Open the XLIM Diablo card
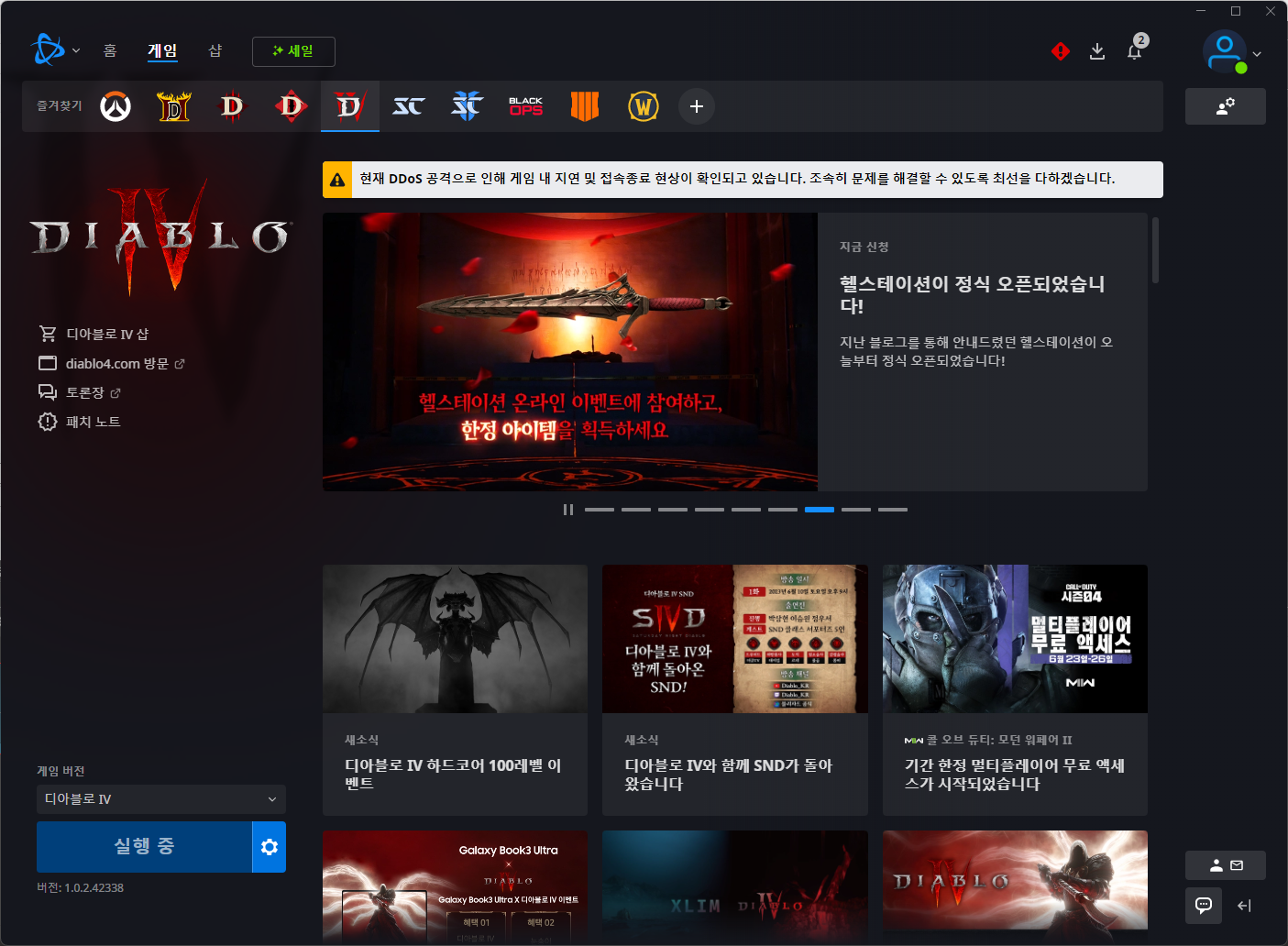Viewport: 1288px width, 946px height. [x=735, y=886]
